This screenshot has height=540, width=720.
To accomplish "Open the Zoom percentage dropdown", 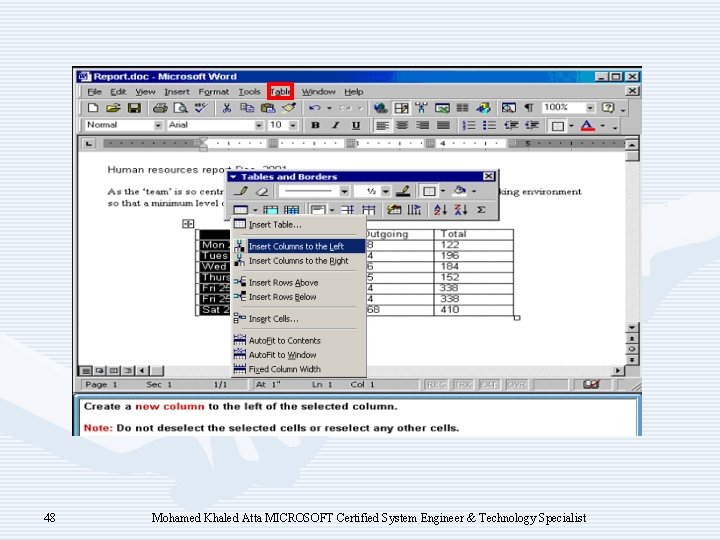I will pyautogui.click(x=590, y=108).
